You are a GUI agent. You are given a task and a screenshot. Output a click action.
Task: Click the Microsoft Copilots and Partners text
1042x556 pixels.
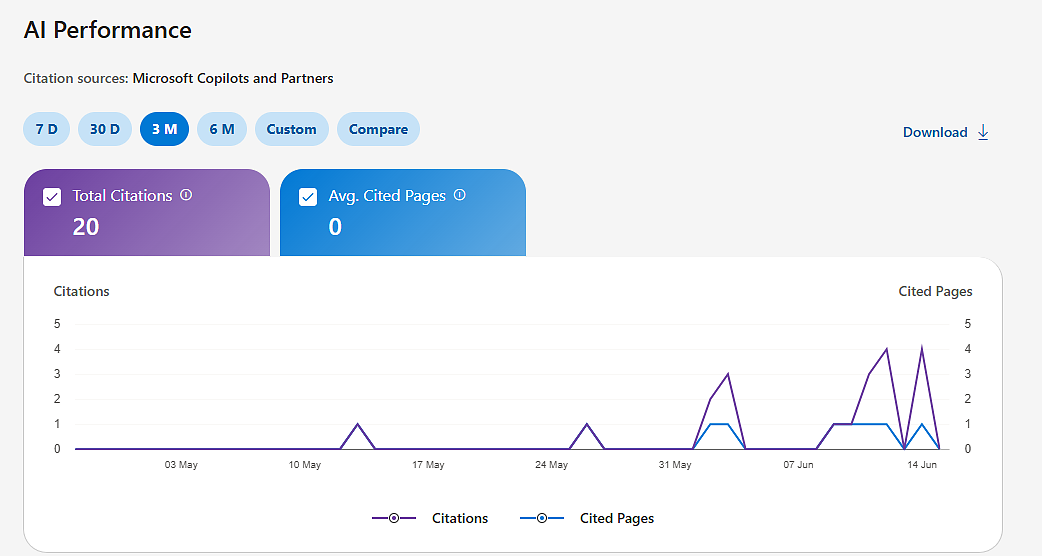pyautogui.click(x=233, y=78)
